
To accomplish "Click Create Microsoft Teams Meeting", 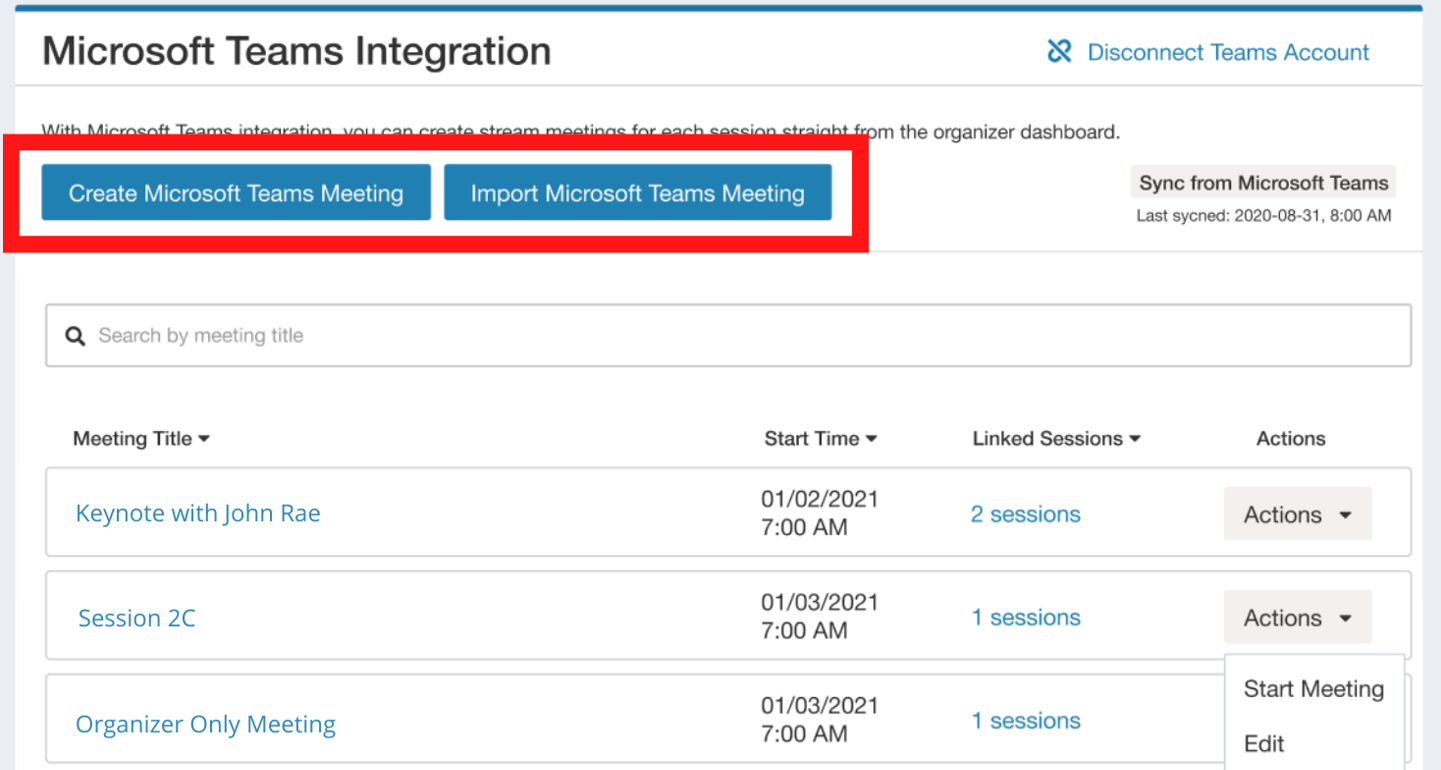I will point(235,191).
